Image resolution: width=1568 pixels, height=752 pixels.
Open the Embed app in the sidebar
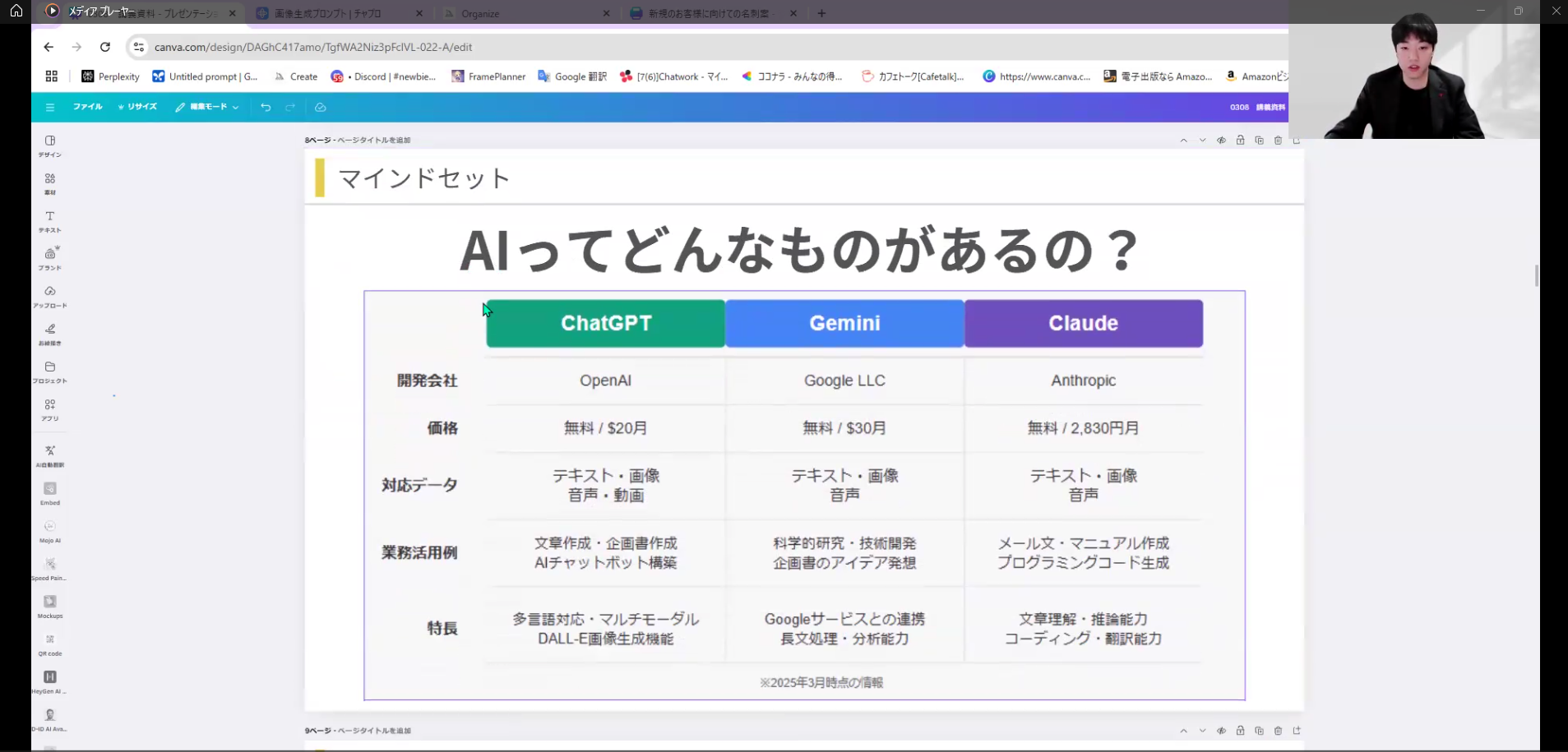50,494
